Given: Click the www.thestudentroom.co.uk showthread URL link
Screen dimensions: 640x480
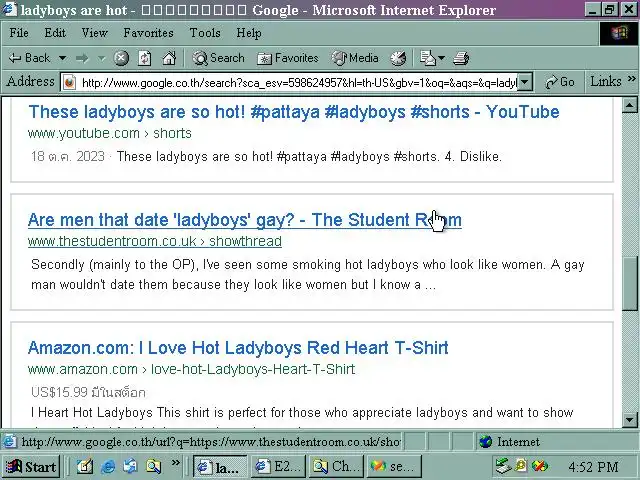Looking at the screenshot, I should (155, 241).
